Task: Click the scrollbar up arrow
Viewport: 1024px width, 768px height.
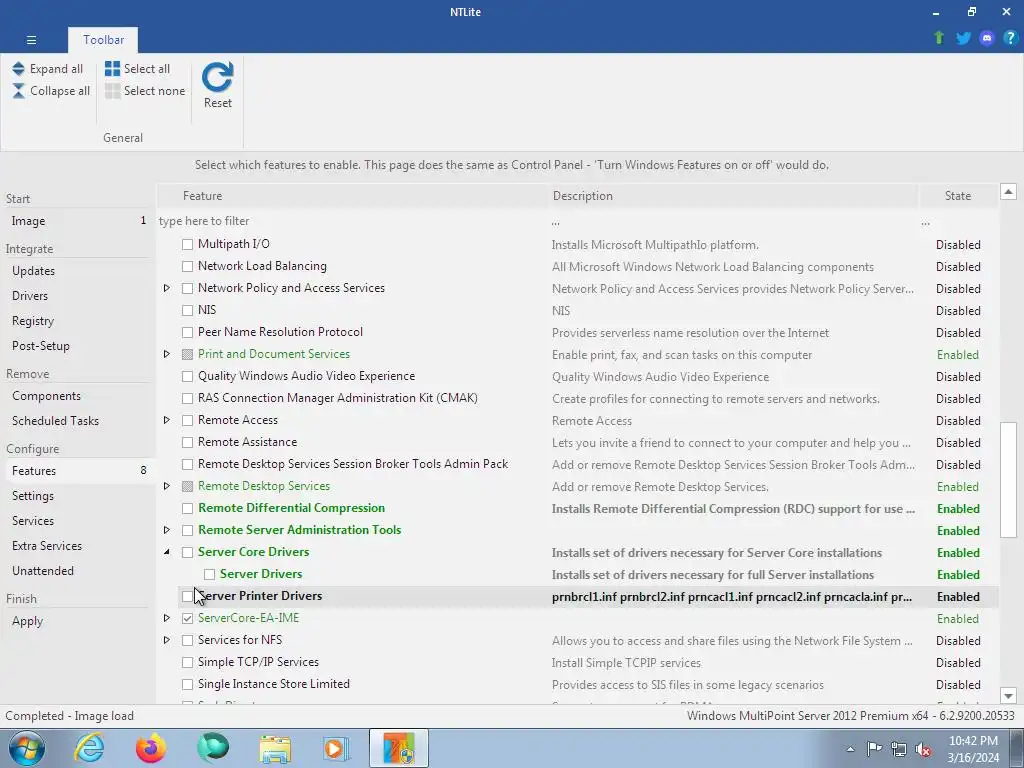Action: [1008, 191]
